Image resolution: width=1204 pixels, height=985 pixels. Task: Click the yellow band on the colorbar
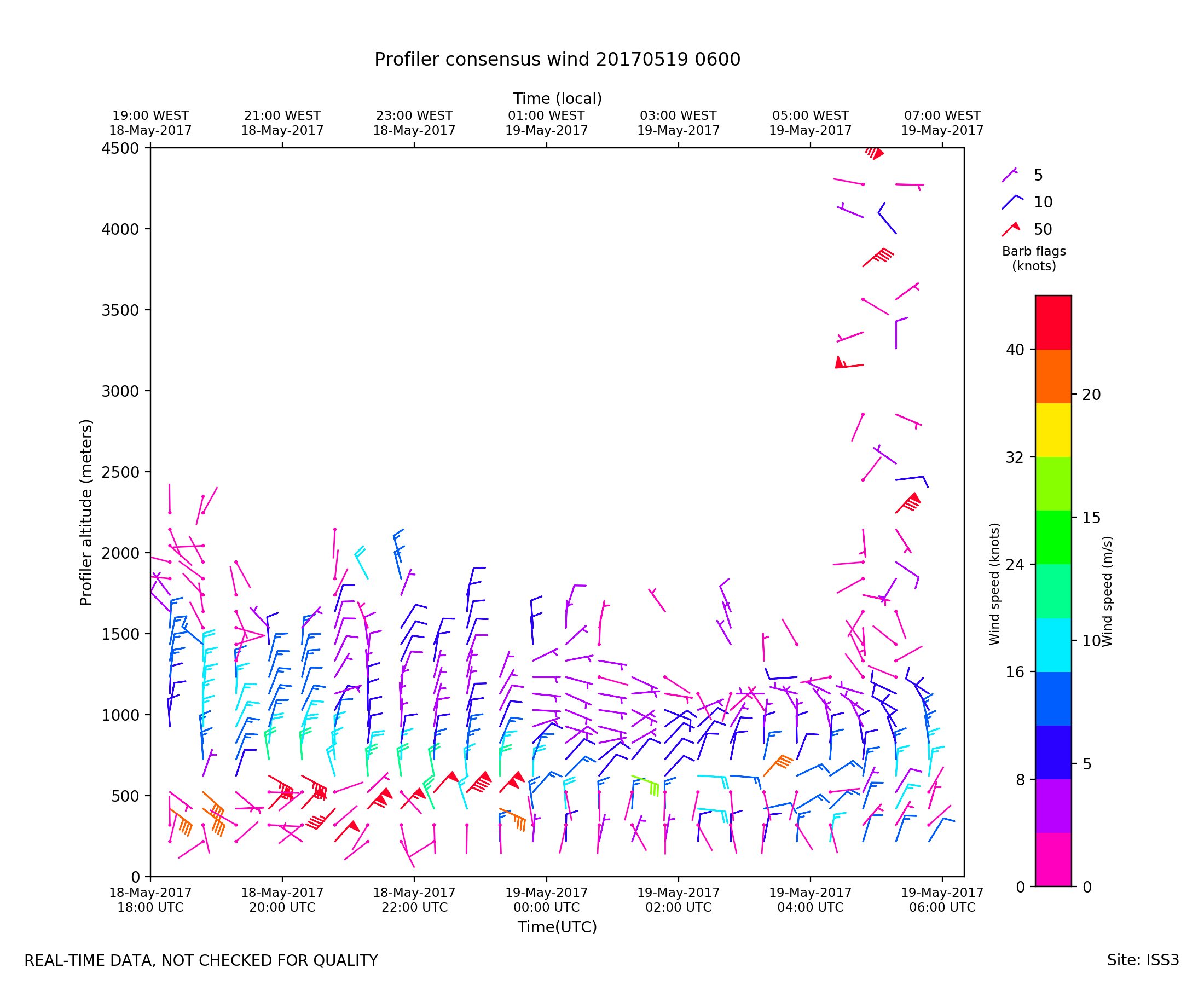[x=1053, y=430]
